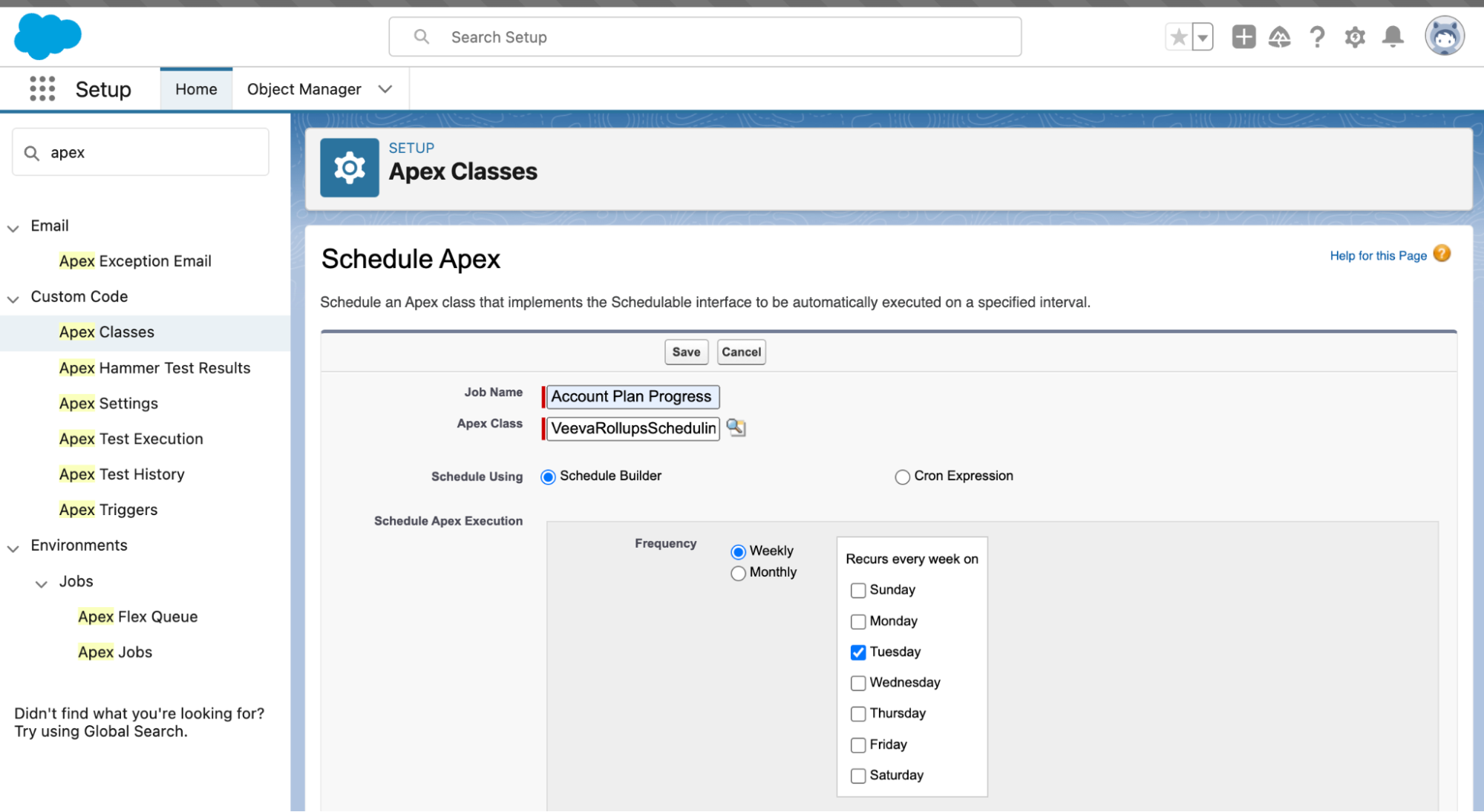Viewport: 1484px width, 812px height.
Task: Collapse the Custom Code section
Action: coord(13,298)
